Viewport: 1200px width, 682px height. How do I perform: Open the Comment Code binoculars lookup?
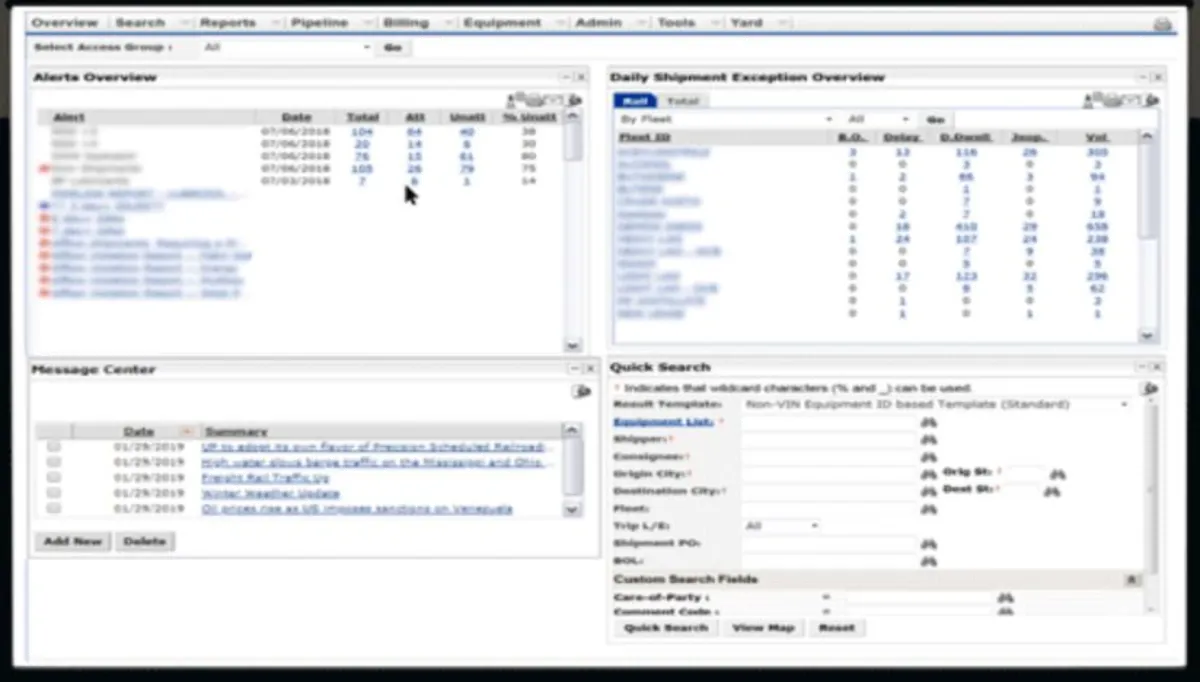[1006, 611]
